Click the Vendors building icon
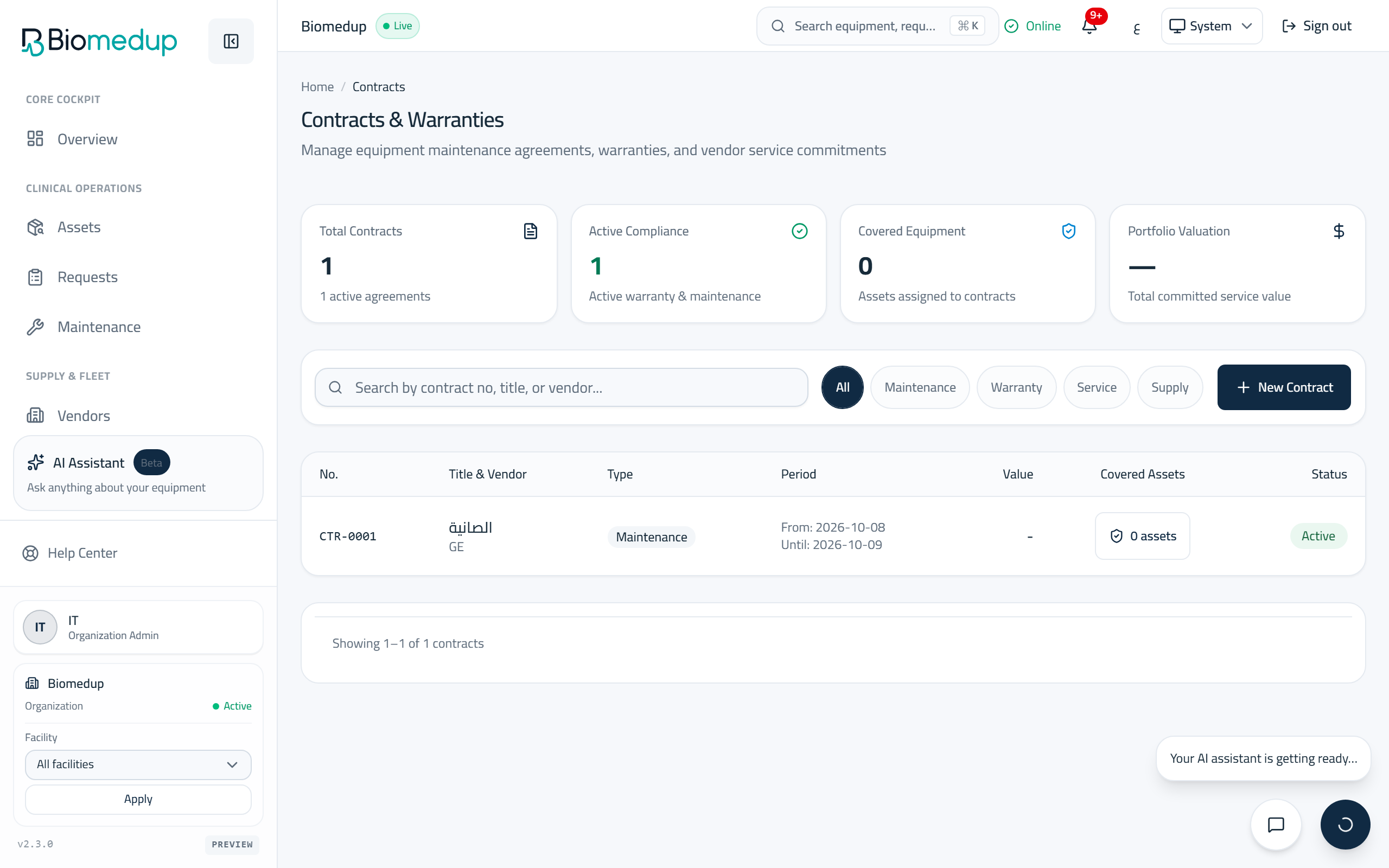Screen dimensions: 1389x868 pos(35,416)
